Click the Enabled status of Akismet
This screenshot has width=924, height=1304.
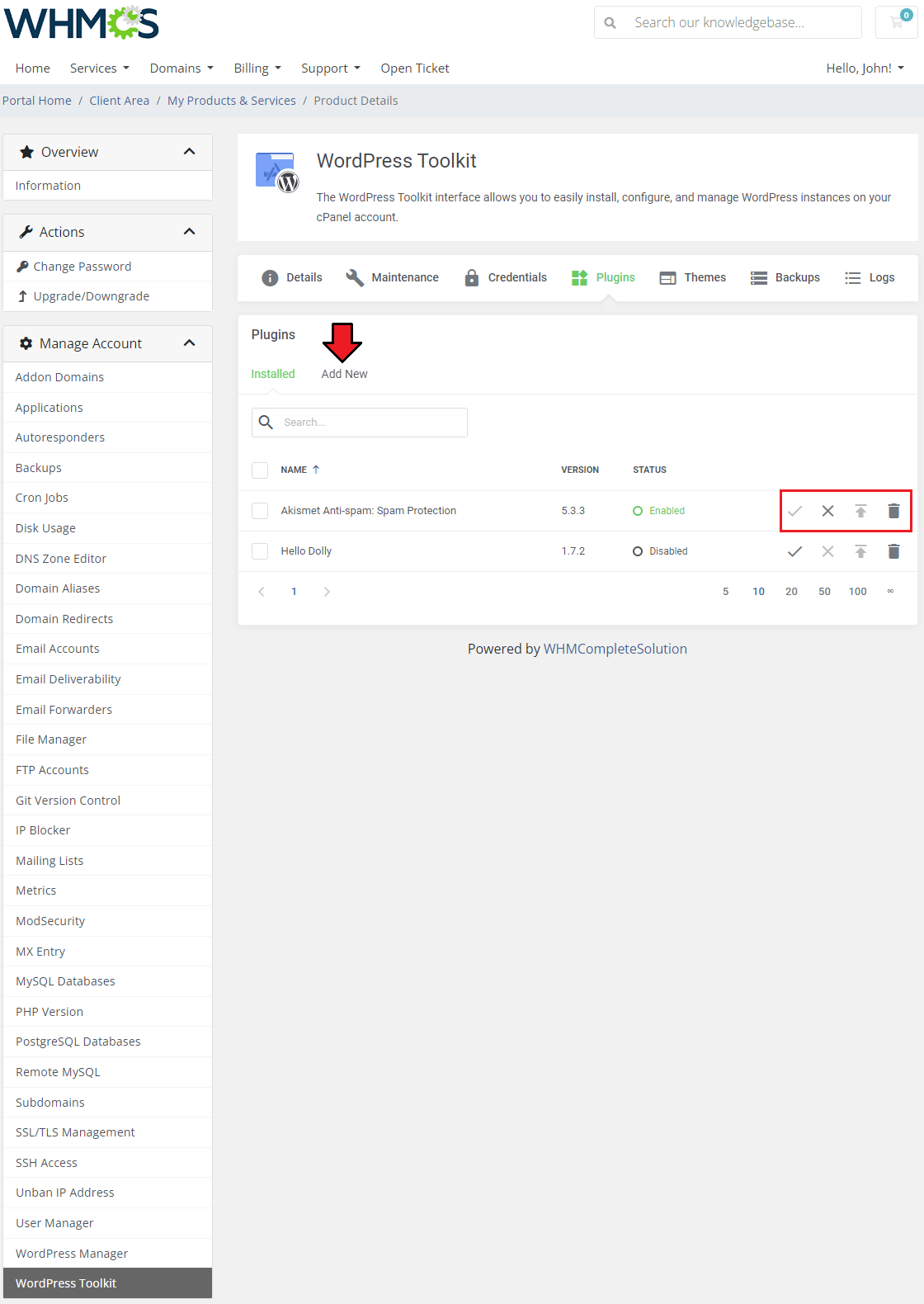point(658,511)
